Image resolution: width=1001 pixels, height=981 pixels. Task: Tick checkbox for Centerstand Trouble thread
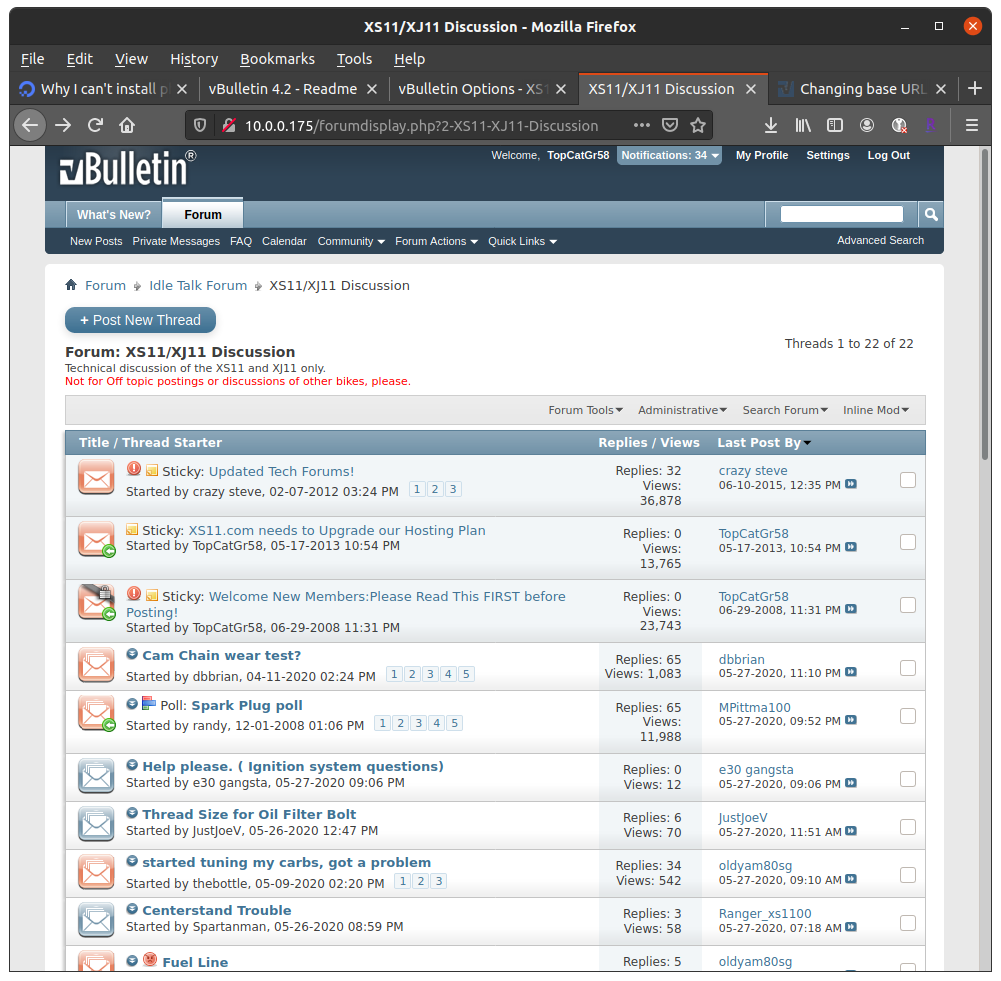click(908, 922)
